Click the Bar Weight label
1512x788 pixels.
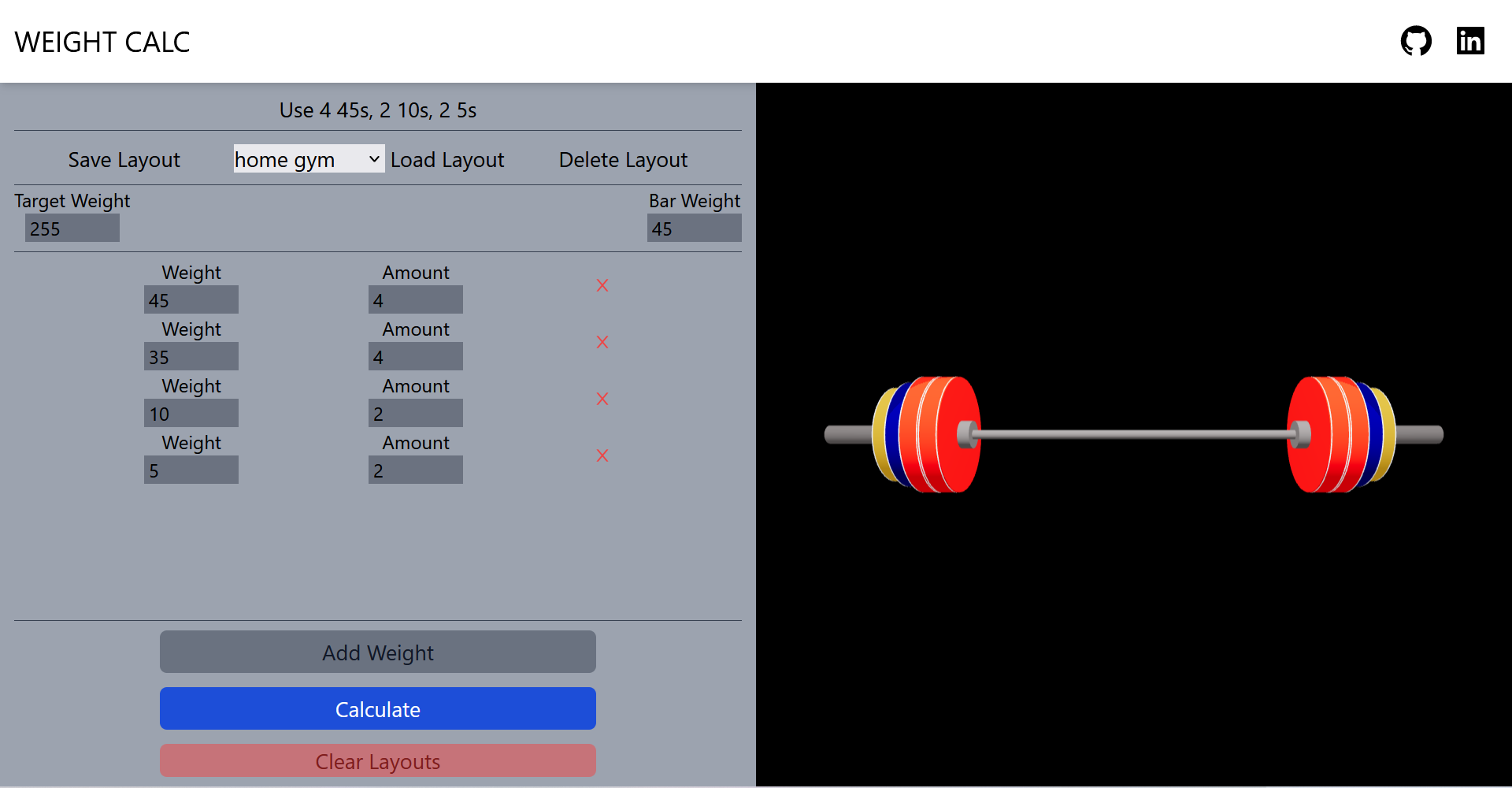click(695, 201)
